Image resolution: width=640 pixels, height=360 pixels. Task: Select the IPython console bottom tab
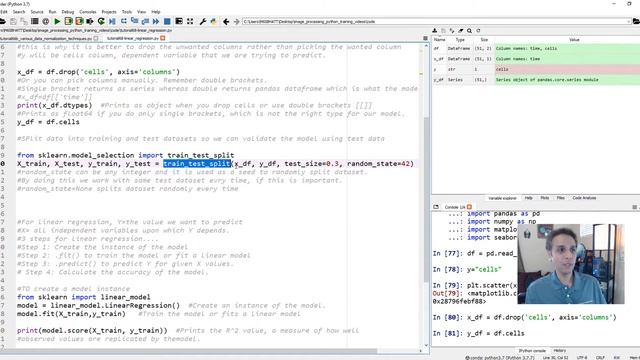(532, 351)
